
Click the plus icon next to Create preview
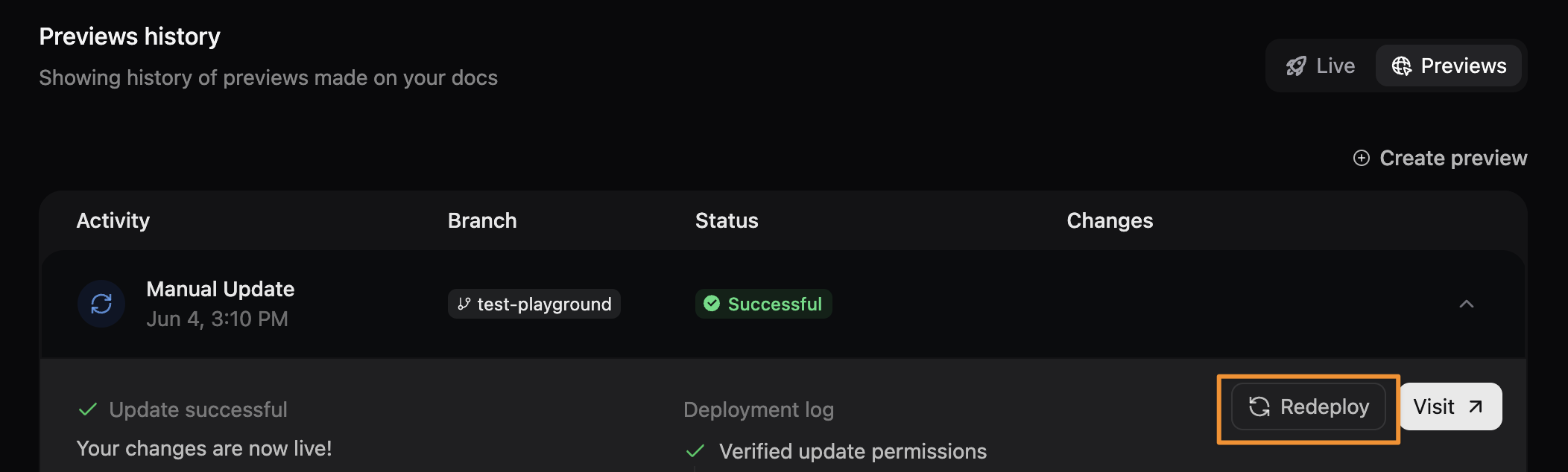pos(1362,158)
